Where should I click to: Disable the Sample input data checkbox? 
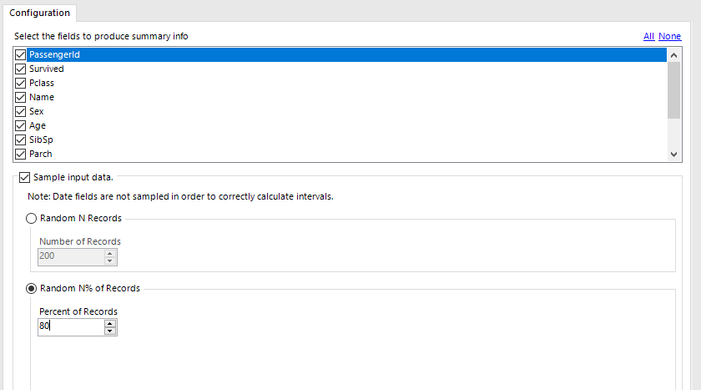coord(25,178)
